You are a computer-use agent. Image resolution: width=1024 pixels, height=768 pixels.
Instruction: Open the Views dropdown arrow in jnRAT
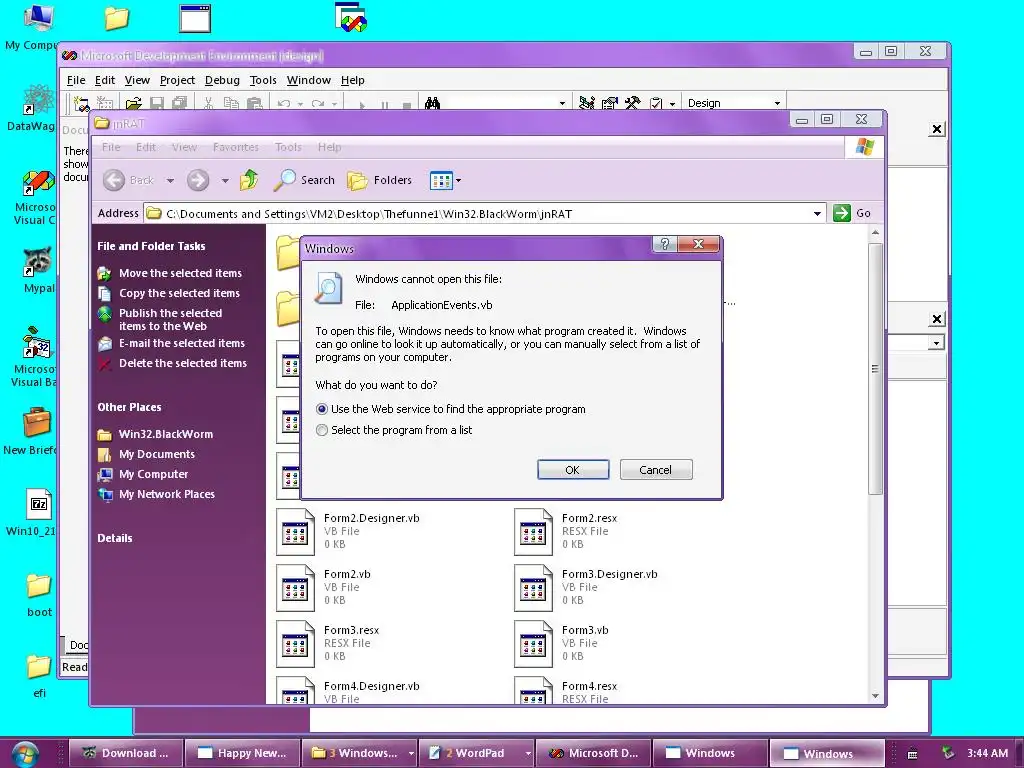click(458, 180)
